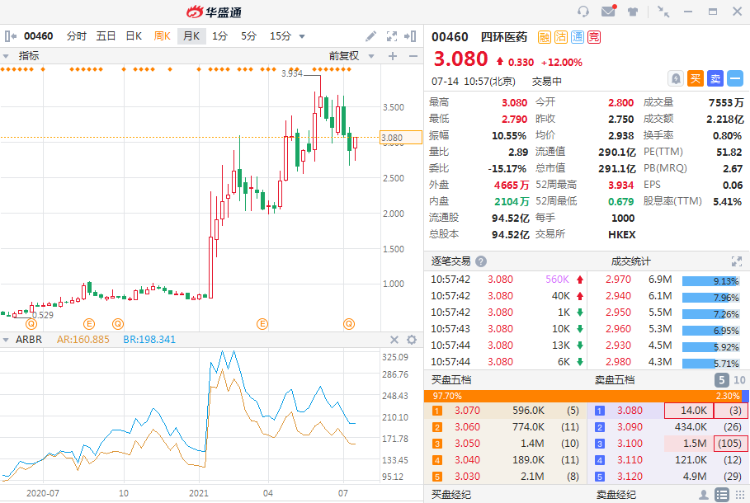Click the 3.080 current price axis label
This screenshot has width=750, height=503.
coord(401,138)
